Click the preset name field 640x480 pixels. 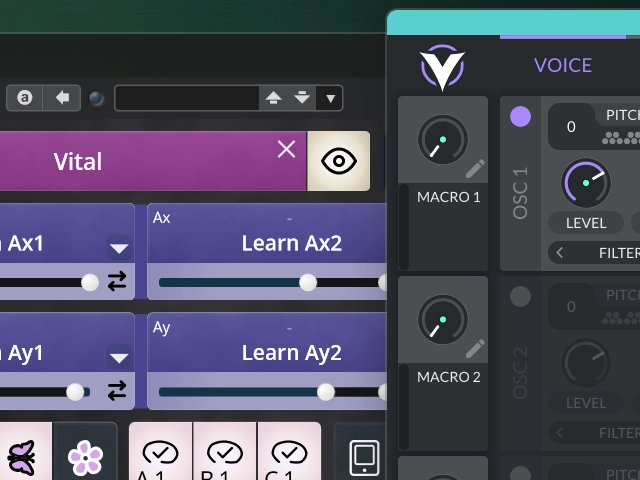(x=187, y=98)
